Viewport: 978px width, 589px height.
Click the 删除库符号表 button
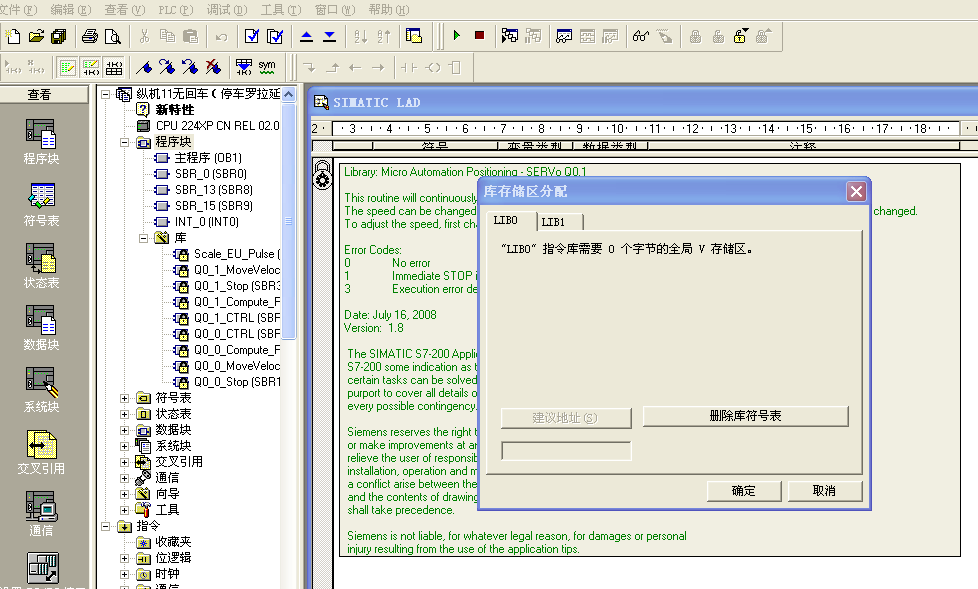click(x=745, y=416)
